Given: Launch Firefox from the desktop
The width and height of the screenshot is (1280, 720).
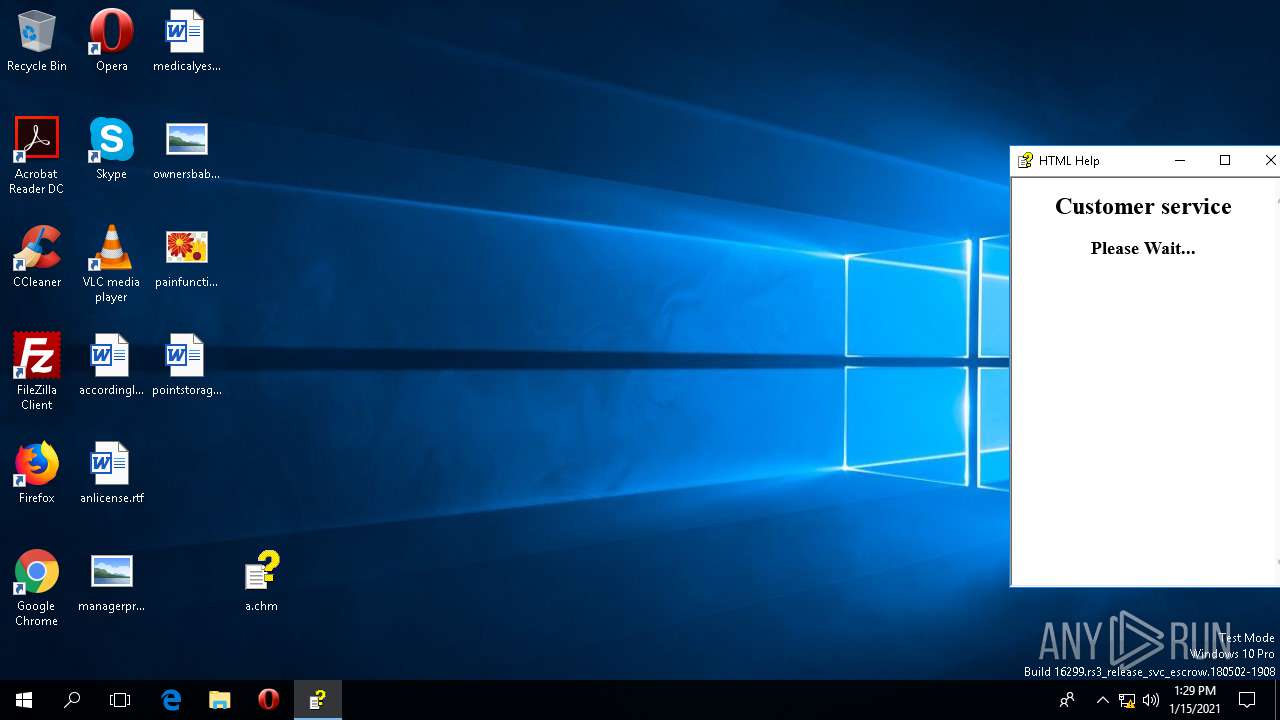Looking at the screenshot, I should click(37, 473).
